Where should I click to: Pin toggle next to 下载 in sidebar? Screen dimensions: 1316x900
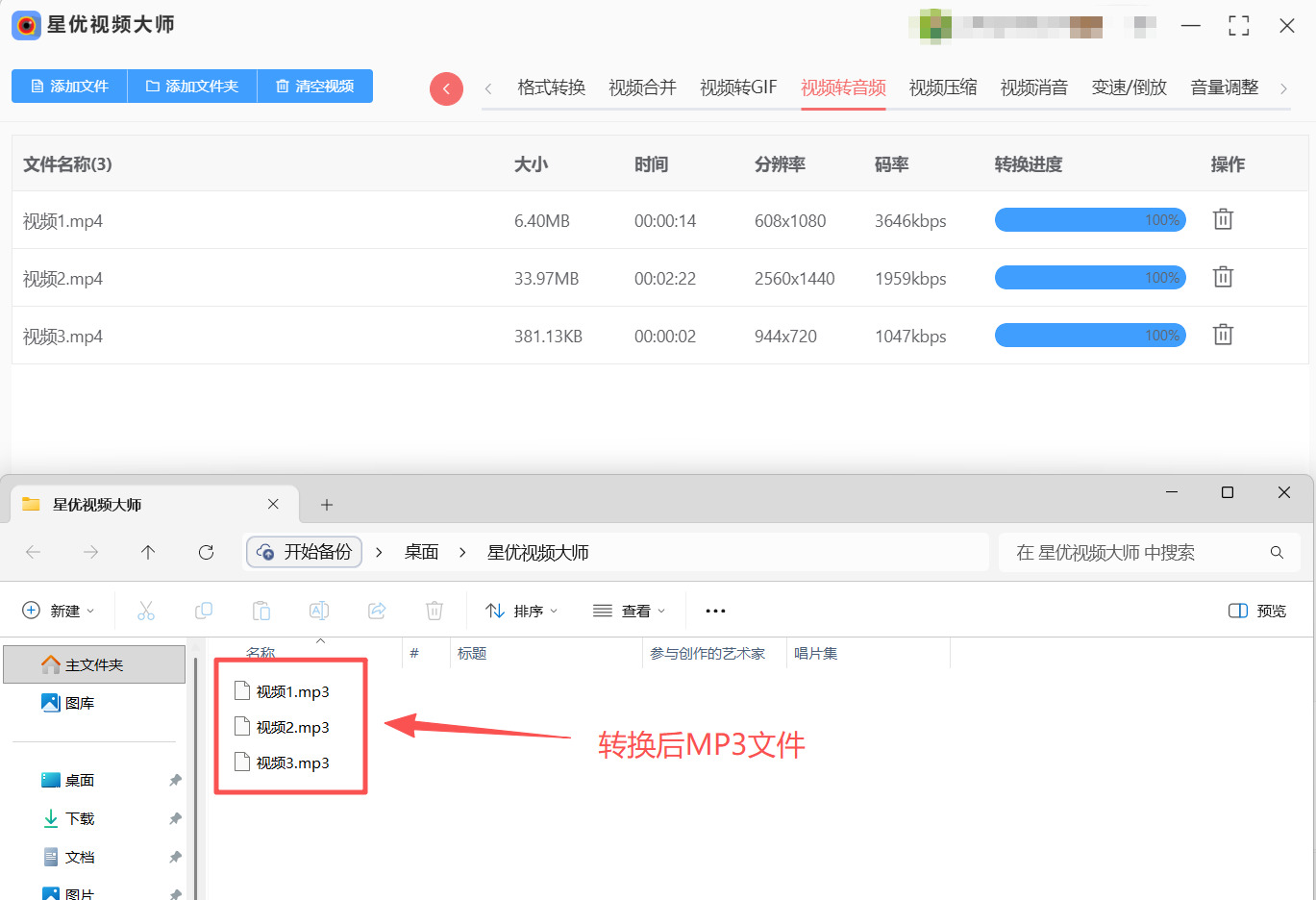175,818
